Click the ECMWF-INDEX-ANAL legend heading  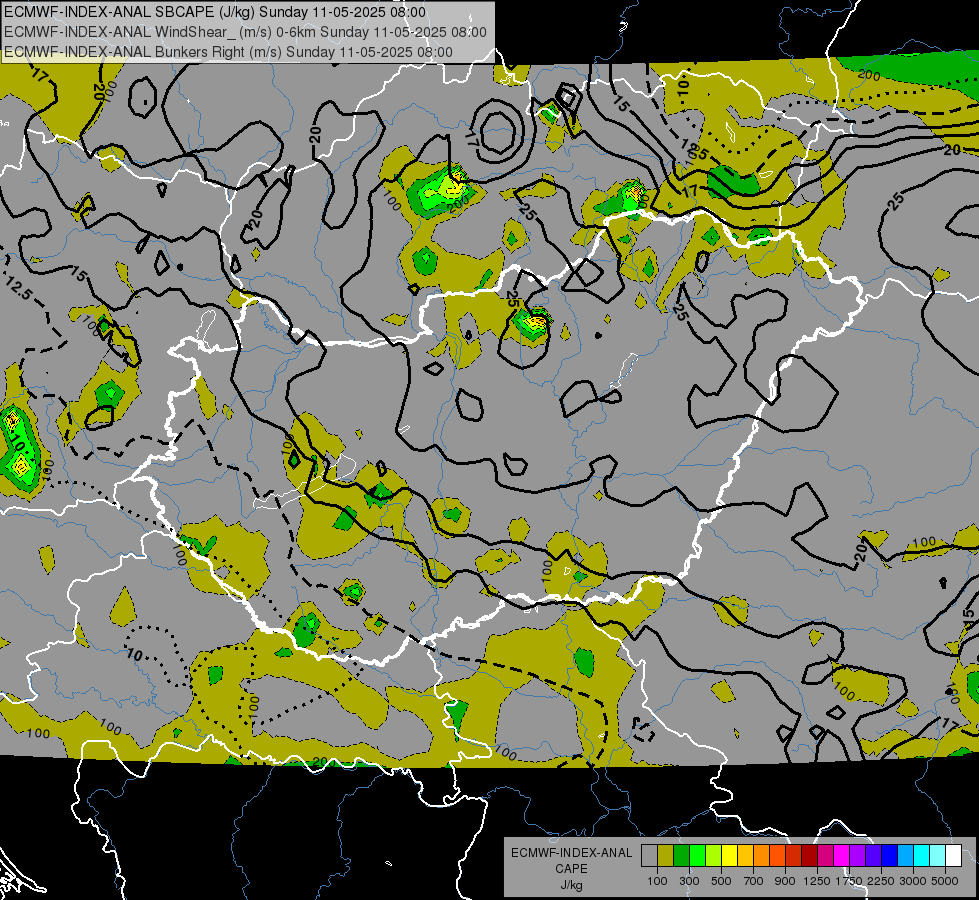click(571, 853)
